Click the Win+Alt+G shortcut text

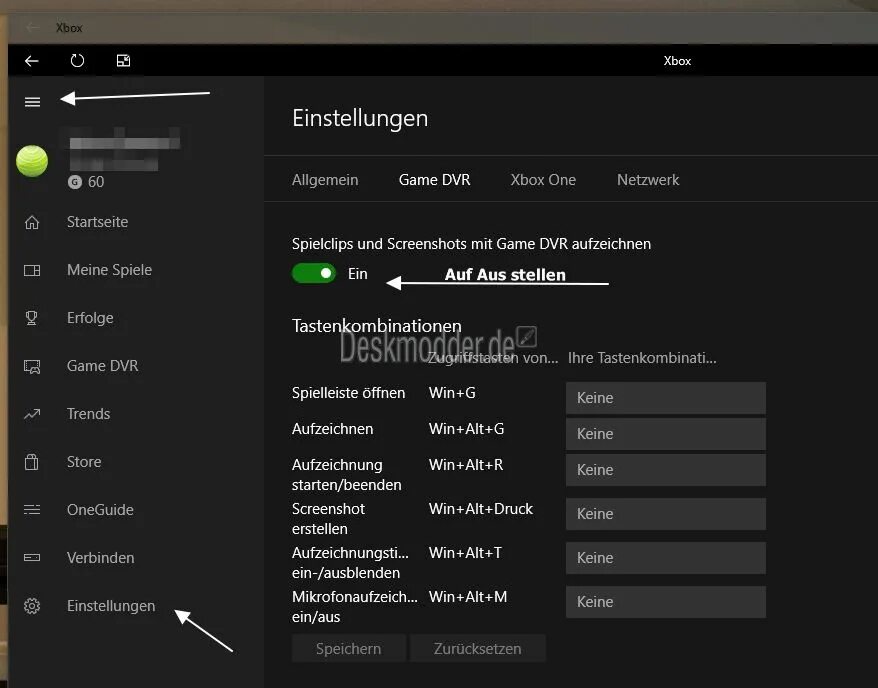point(466,429)
